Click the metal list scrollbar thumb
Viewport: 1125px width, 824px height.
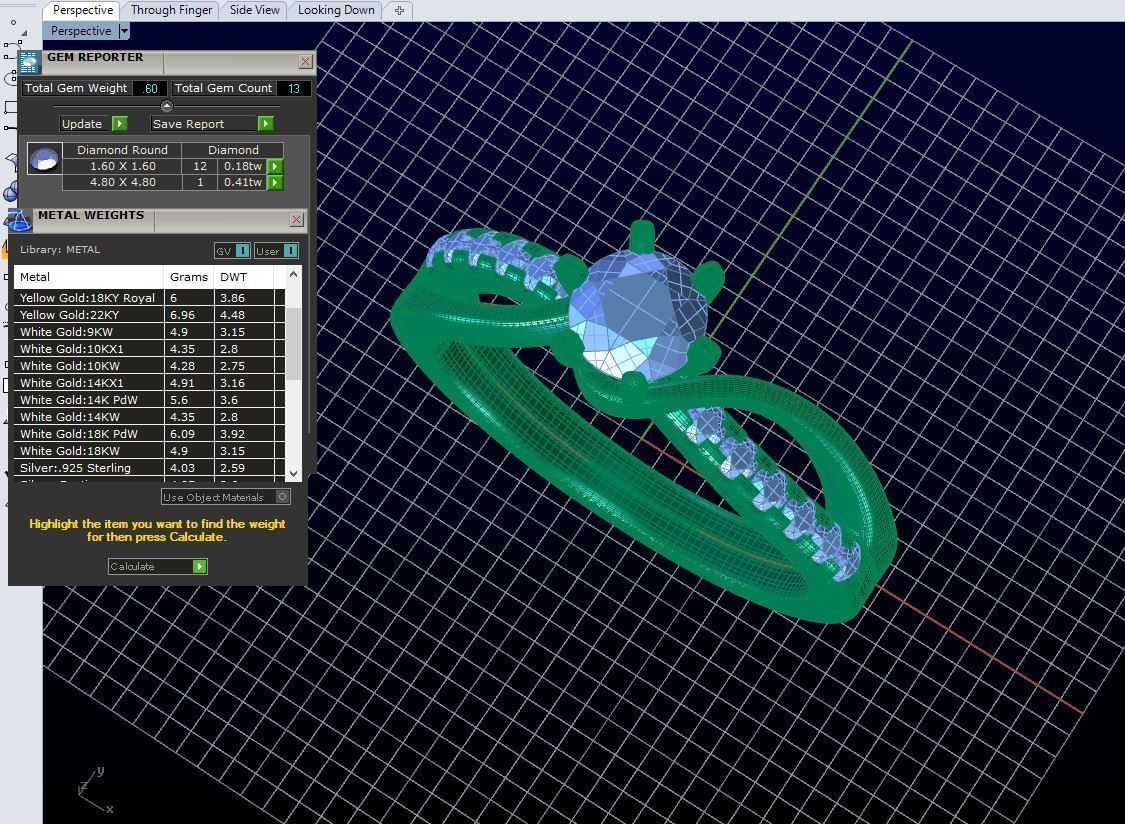[x=293, y=342]
